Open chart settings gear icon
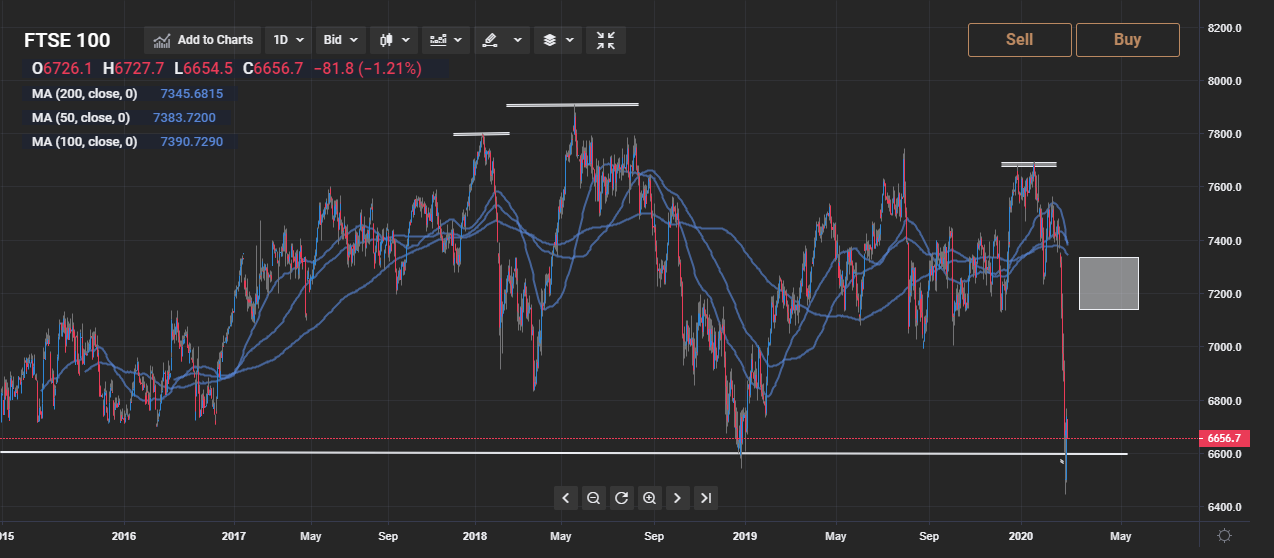This screenshot has height=558, width=1274. [1224, 536]
